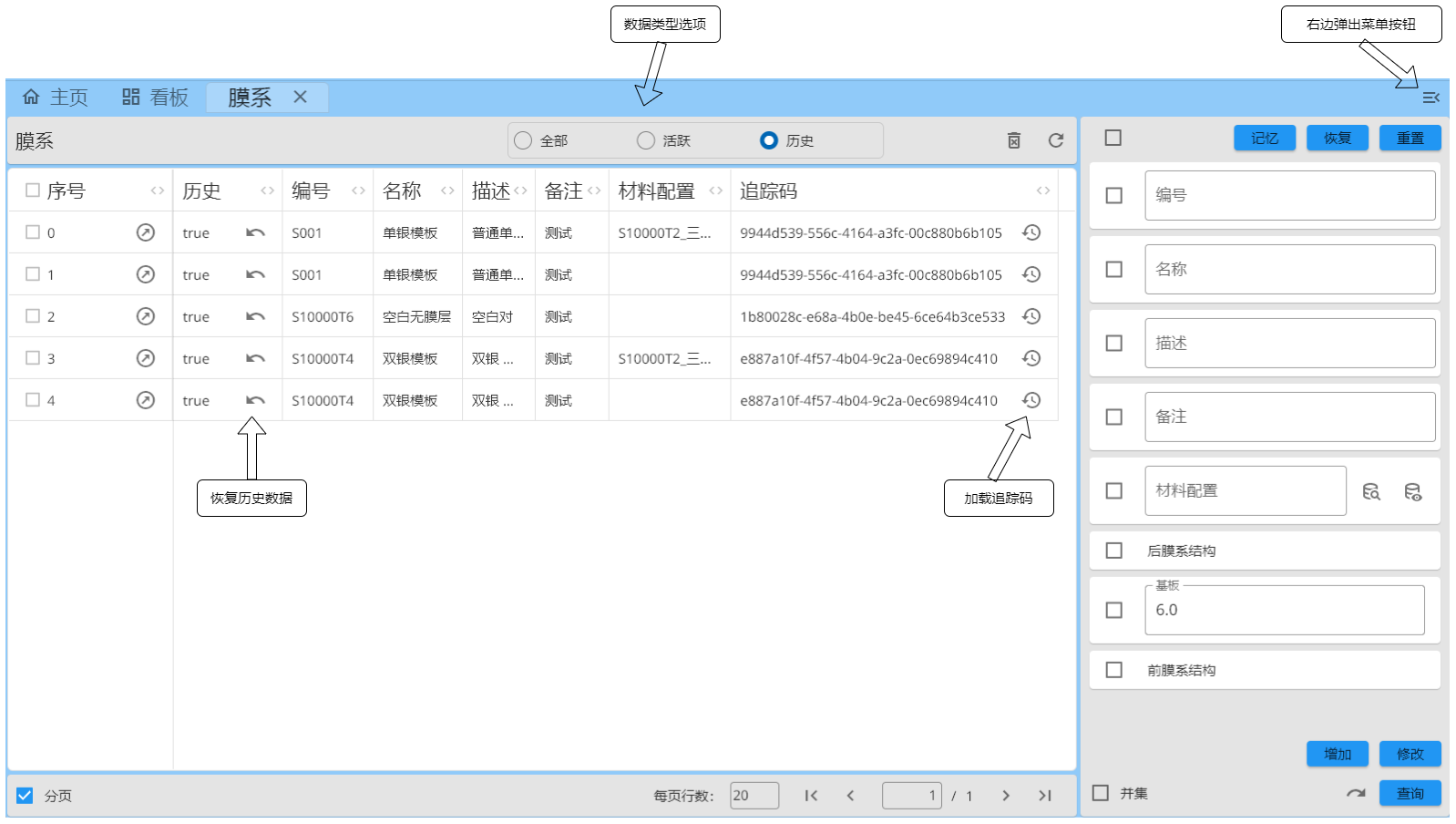Switch to the 看板 tab
The height and width of the screenshot is (824, 1456).
[155, 98]
